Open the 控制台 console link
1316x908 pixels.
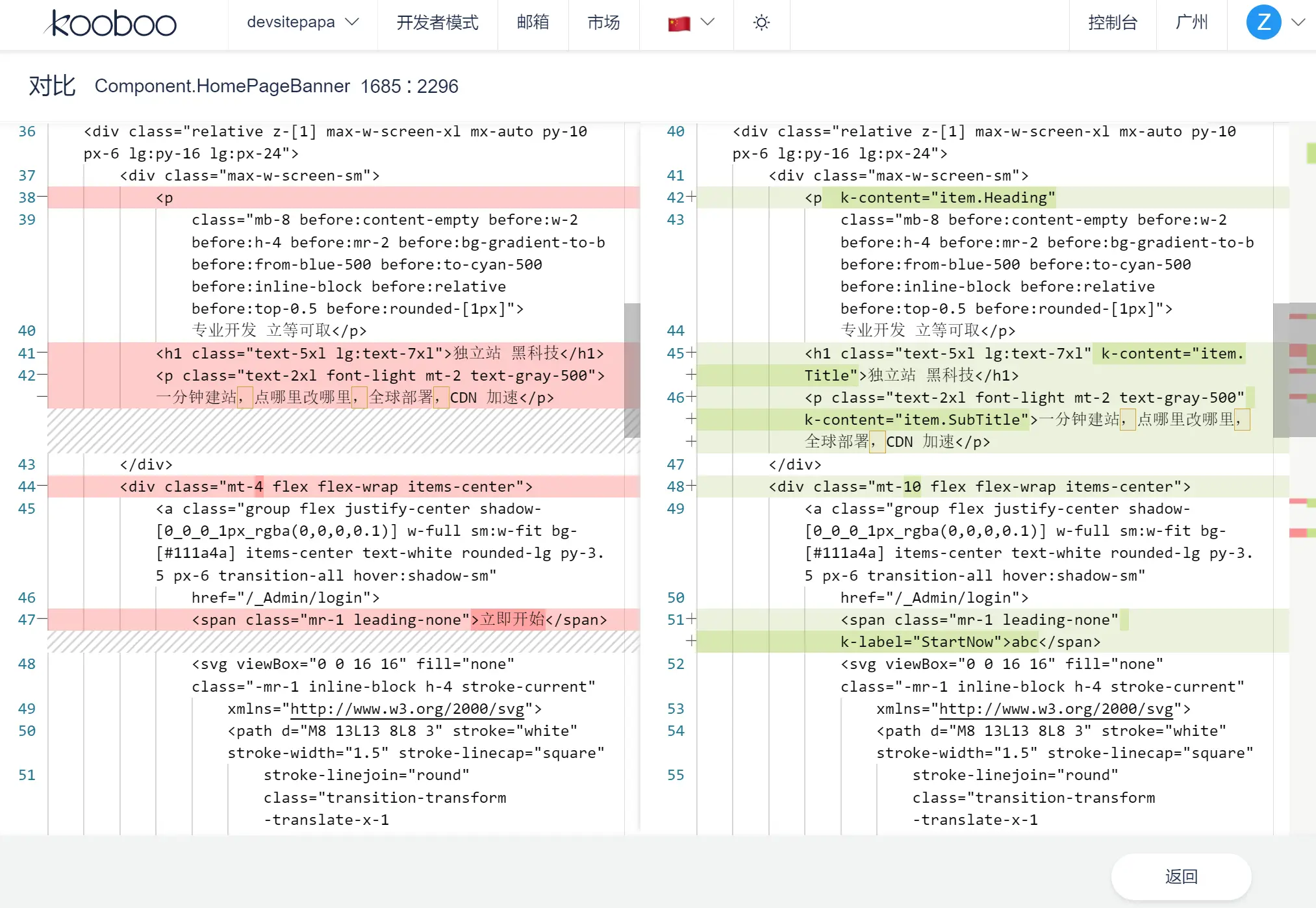click(x=1113, y=23)
